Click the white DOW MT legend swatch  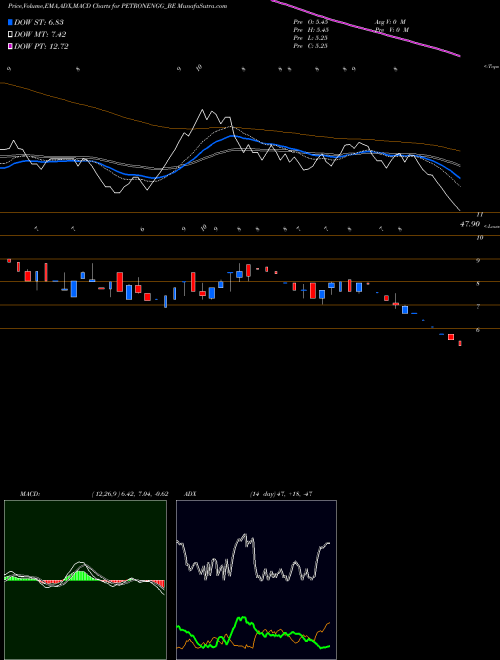(x=10, y=35)
